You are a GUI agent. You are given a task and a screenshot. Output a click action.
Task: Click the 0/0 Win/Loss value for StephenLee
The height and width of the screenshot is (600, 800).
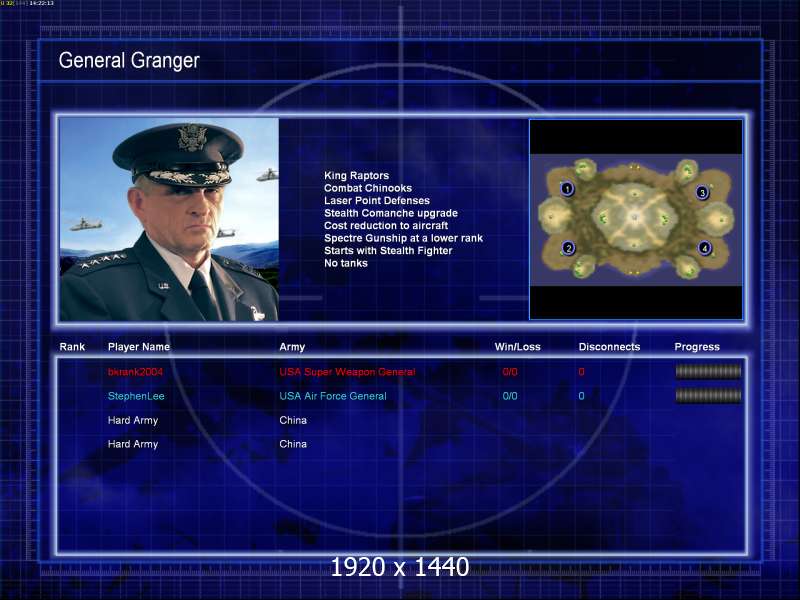pyautogui.click(x=510, y=396)
